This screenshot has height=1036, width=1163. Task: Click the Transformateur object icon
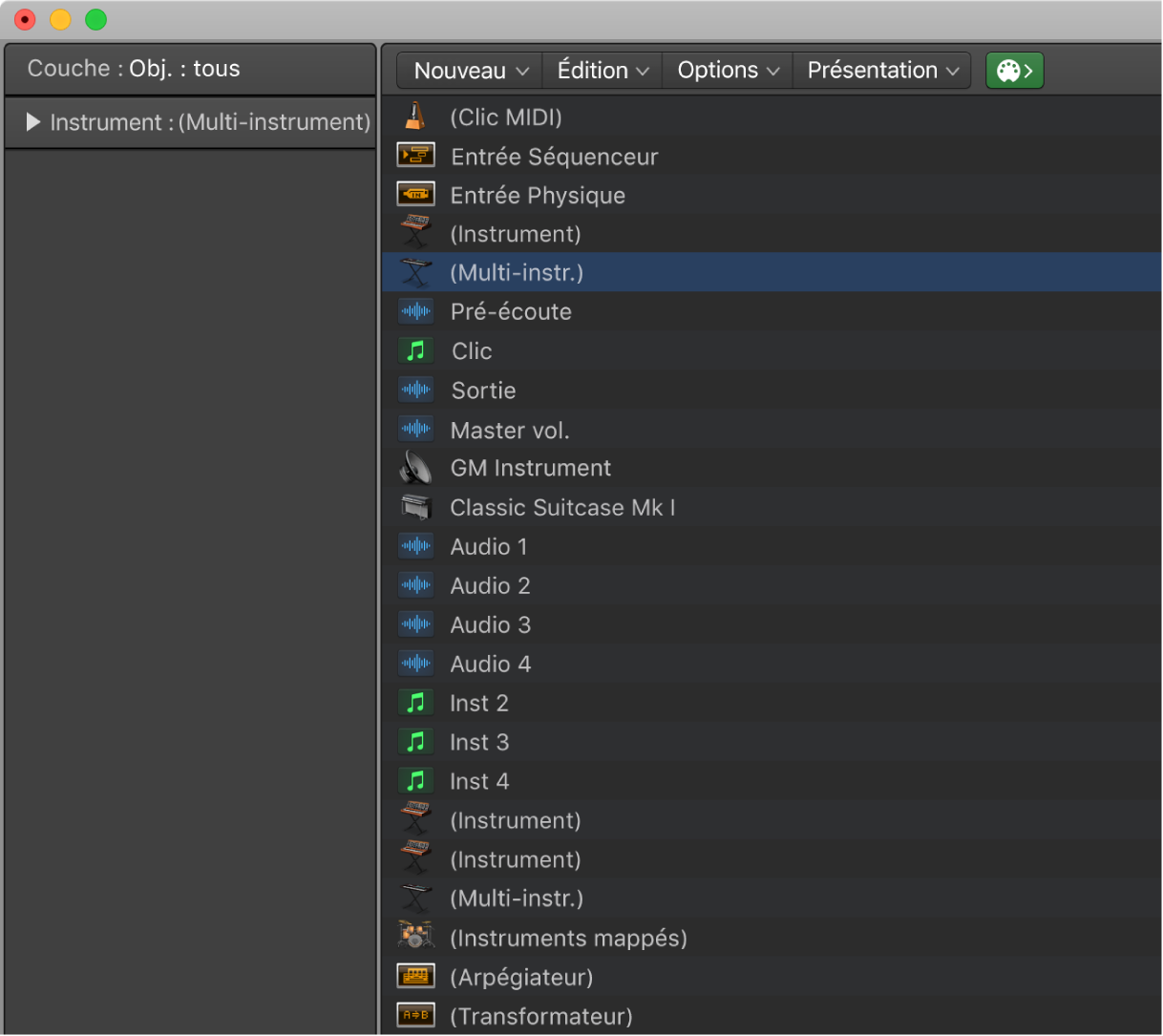click(x=415, y=1016)
